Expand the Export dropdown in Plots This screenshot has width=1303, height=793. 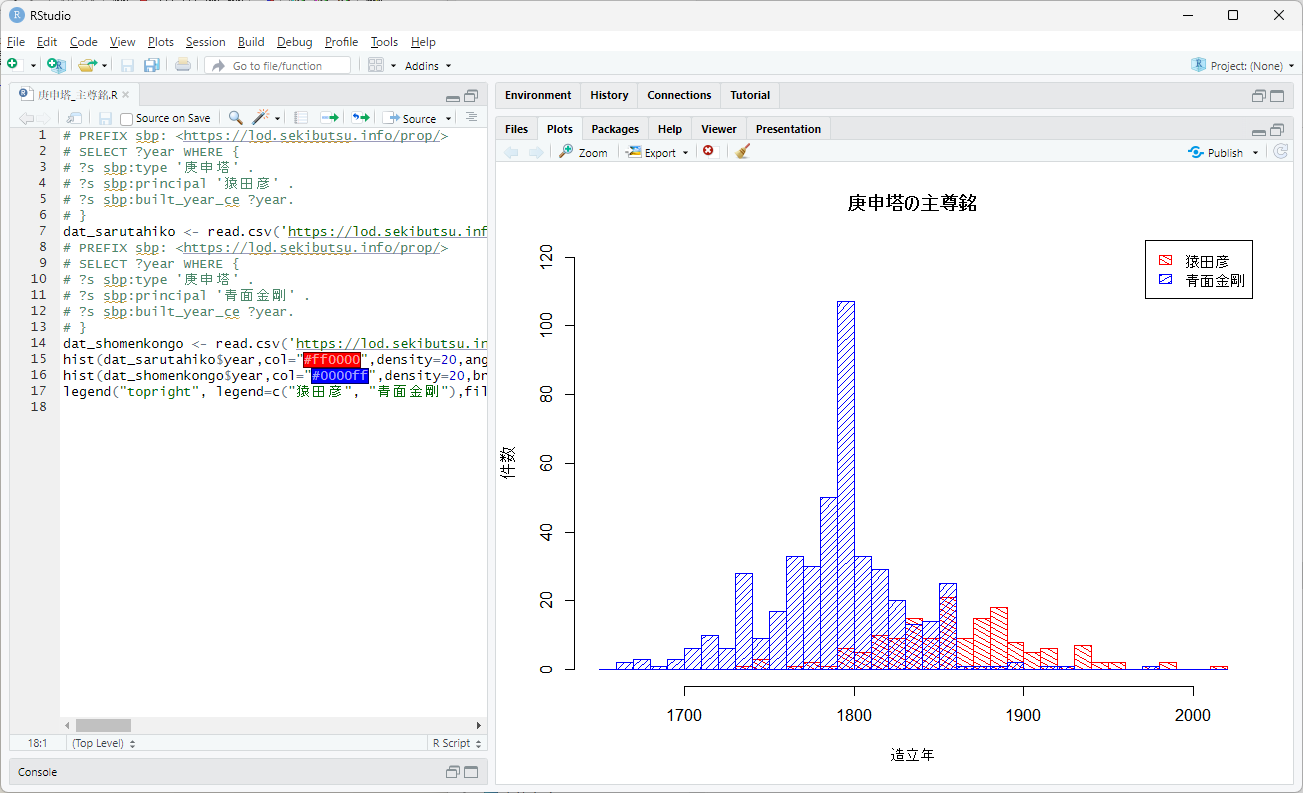coord(657,153)
